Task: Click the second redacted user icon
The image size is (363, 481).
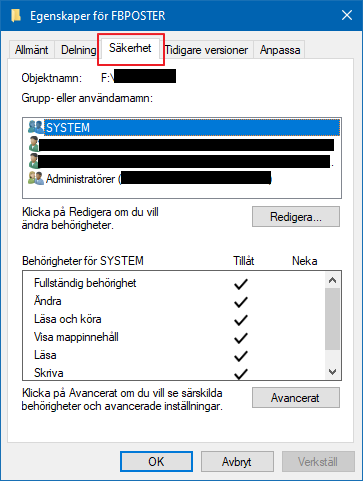Action: 34,161
